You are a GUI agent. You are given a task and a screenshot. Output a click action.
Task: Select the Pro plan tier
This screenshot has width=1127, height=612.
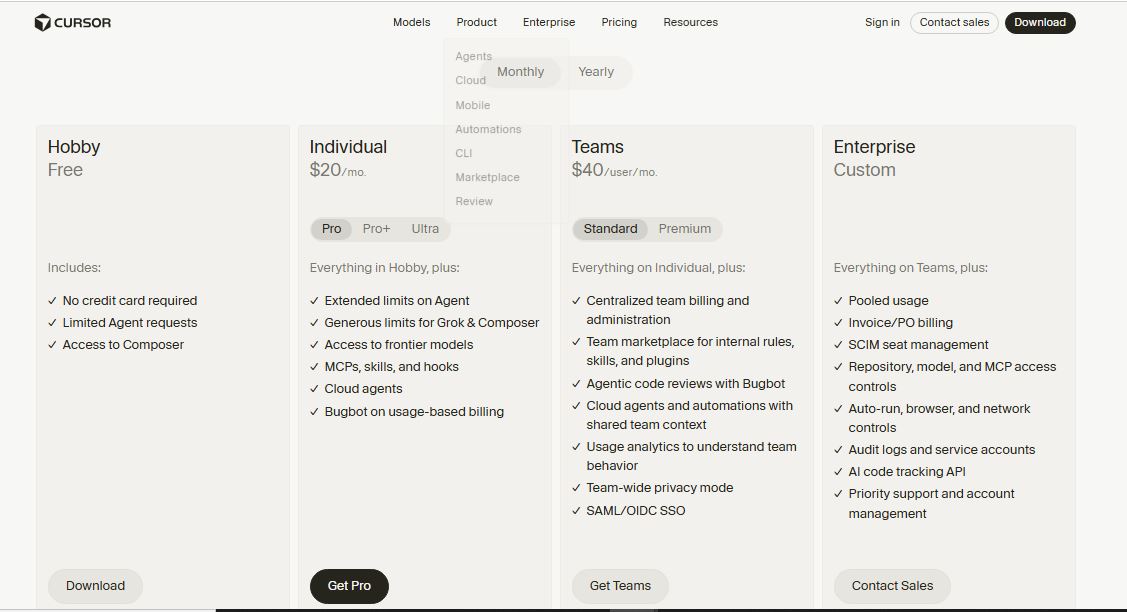(331, 229)
